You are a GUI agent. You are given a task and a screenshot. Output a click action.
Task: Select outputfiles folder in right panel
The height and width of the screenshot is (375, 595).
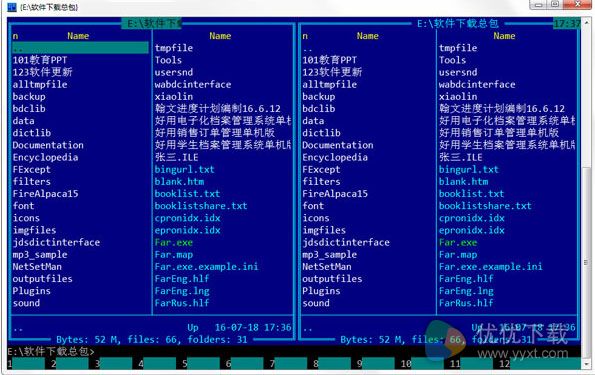pyautogui.click(x=332, y=279)
